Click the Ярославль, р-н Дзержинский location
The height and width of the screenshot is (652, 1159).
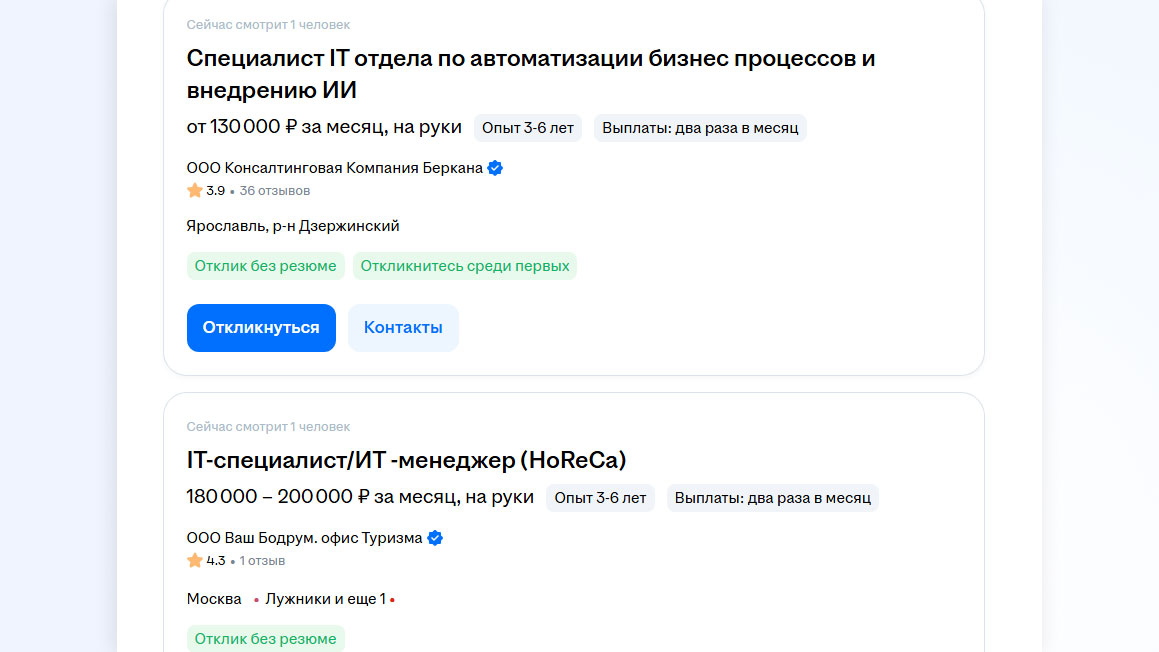(x=293, y=226)
